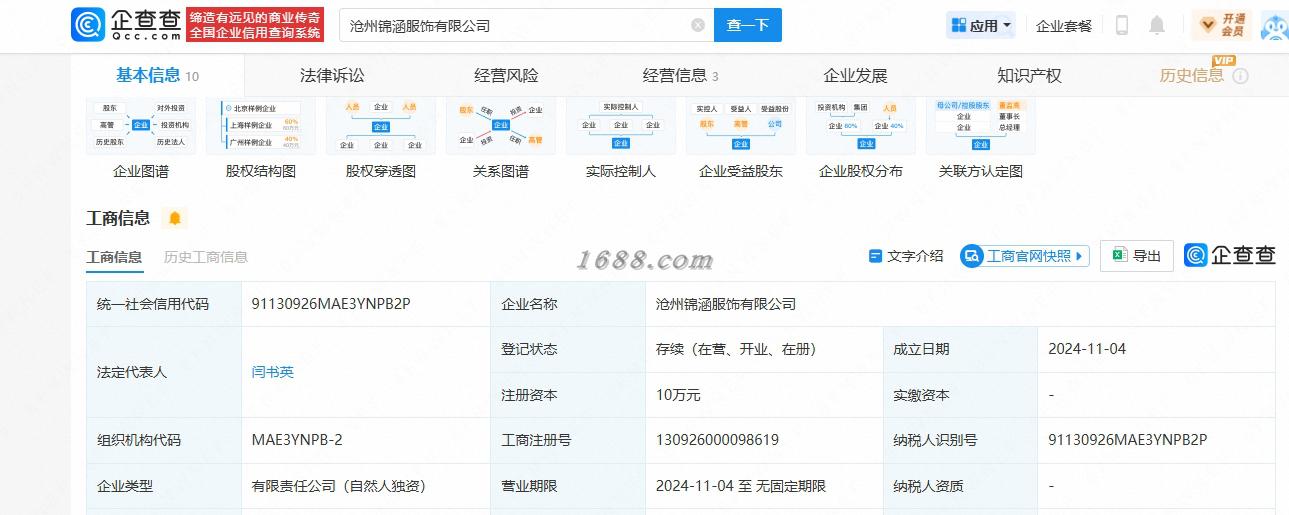Switch to 知识产权 tab

tap(1029, 75)
